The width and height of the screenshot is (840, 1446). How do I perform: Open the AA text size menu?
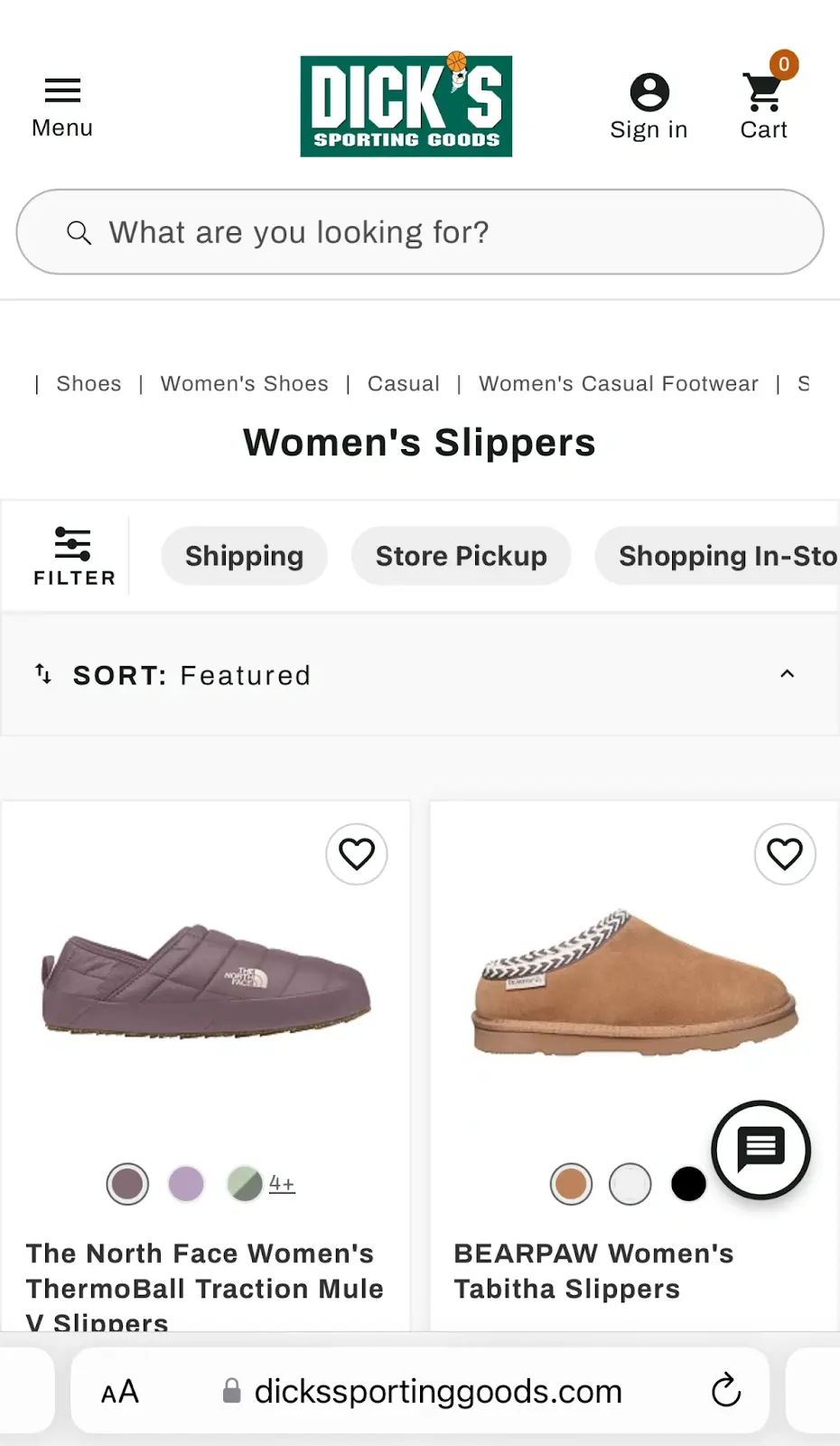(x=120, y=1392)
